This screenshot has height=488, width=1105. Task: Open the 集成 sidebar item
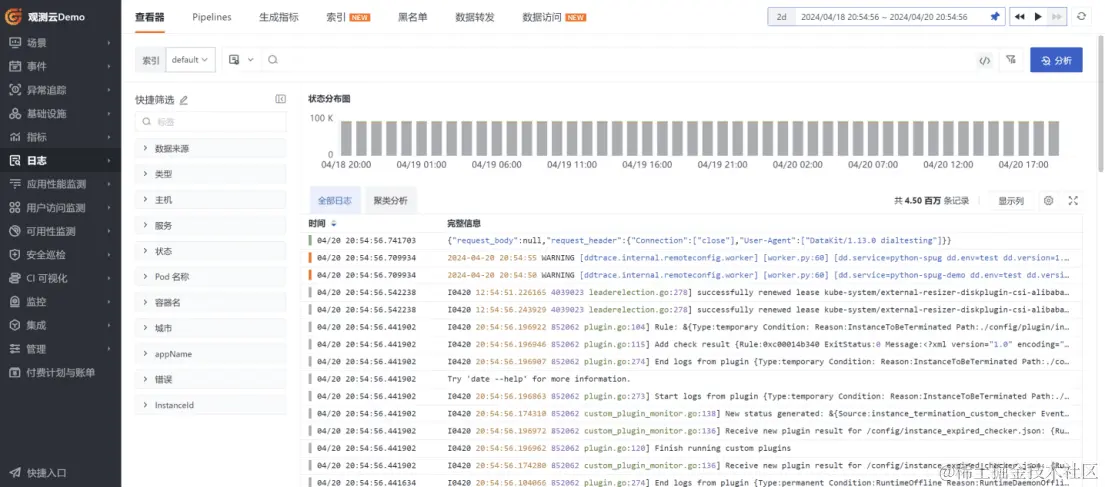61,325
